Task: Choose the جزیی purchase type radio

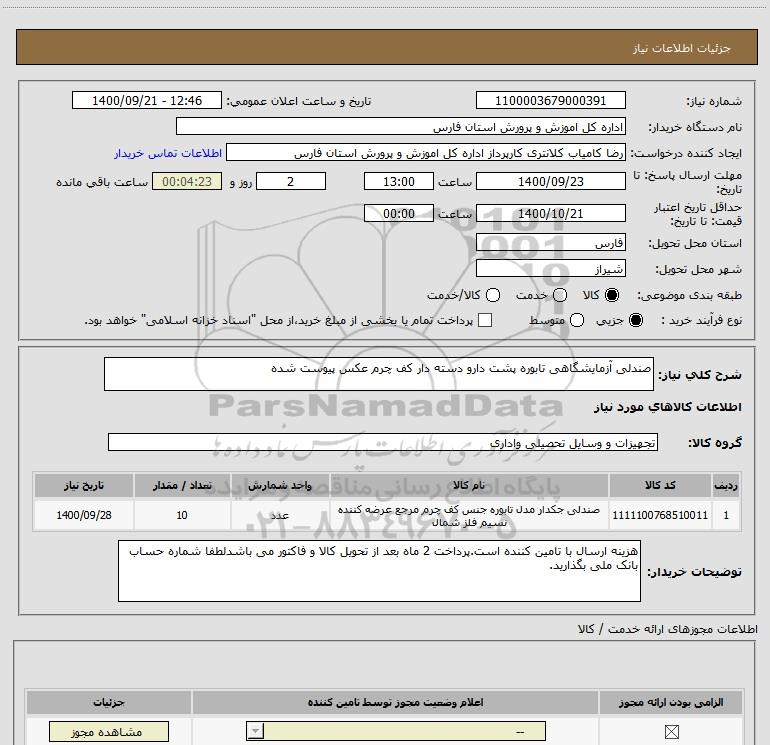Action: coord(635,321)
